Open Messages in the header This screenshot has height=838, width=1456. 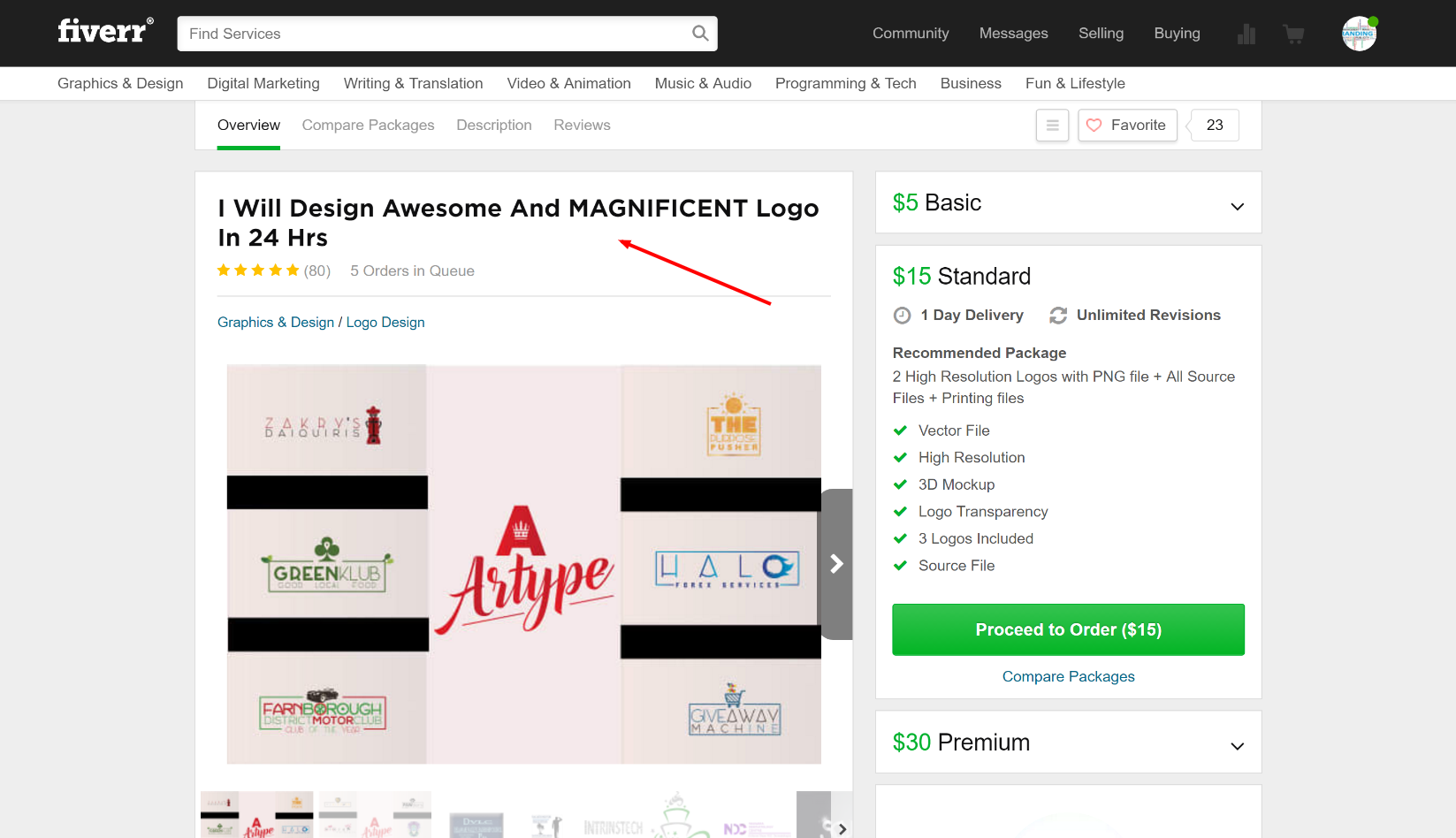click(x=1014, y=34)
